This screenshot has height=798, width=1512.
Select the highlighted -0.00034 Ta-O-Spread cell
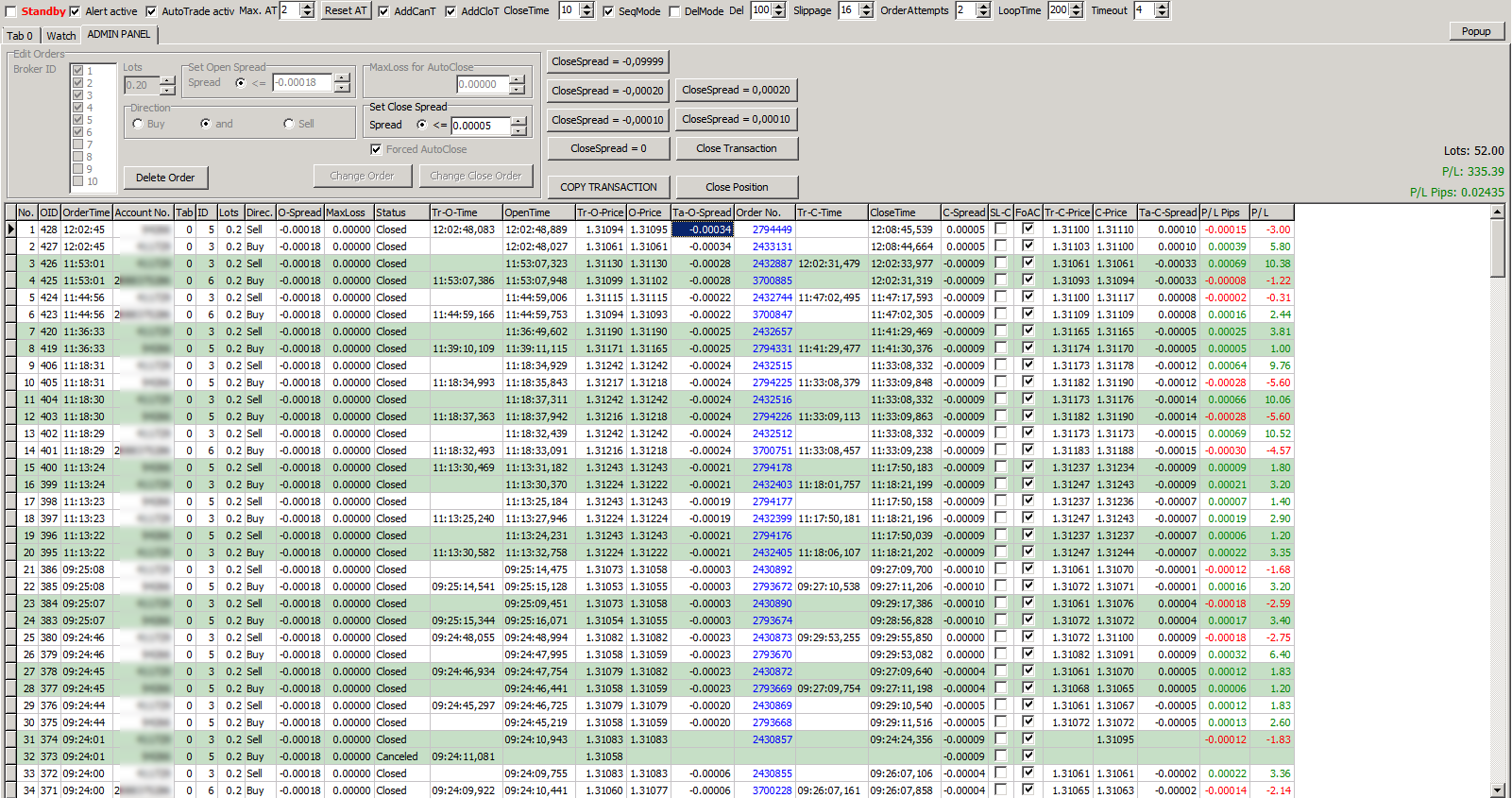tap(703, 229)
